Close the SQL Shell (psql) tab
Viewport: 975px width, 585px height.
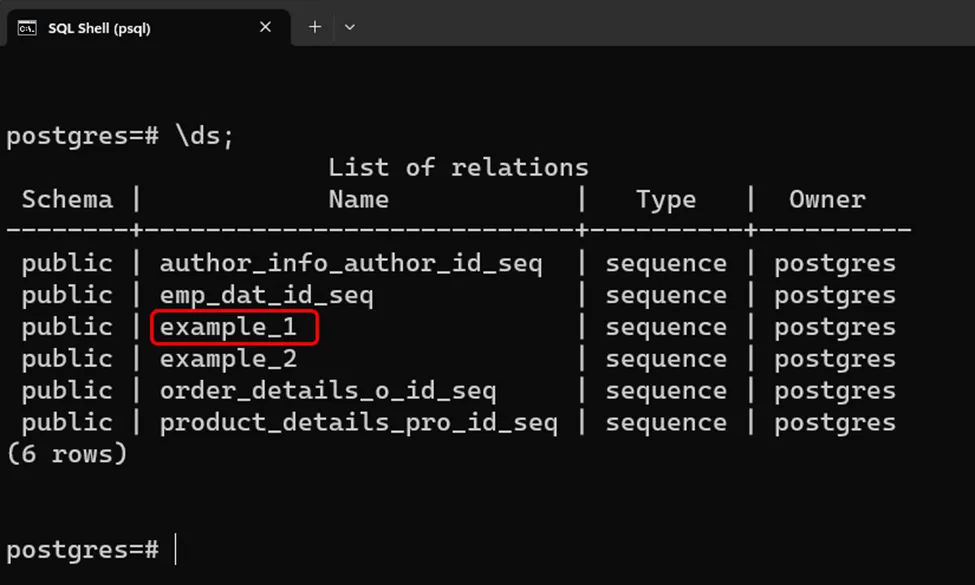[265, 27]
